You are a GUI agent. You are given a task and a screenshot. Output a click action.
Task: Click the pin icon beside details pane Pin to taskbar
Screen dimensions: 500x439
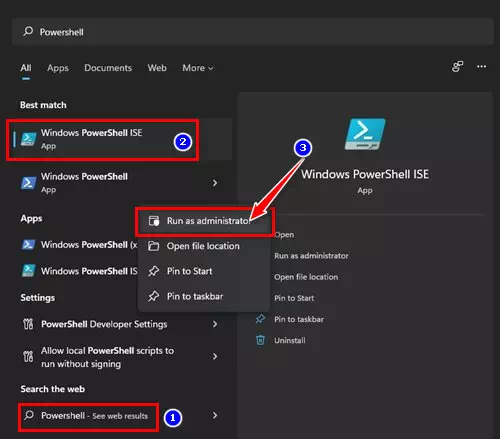[260, 319]
